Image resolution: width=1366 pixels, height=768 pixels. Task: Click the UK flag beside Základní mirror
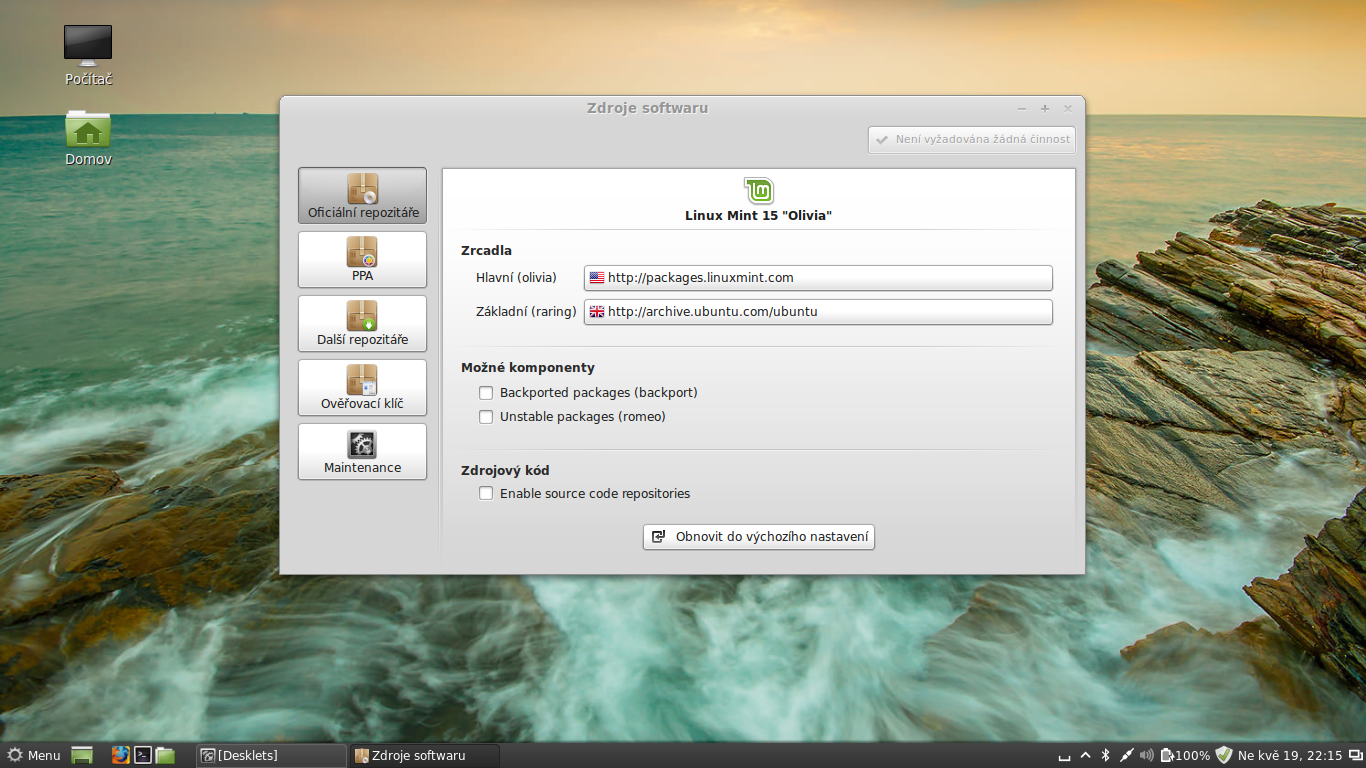click(596, 311)
